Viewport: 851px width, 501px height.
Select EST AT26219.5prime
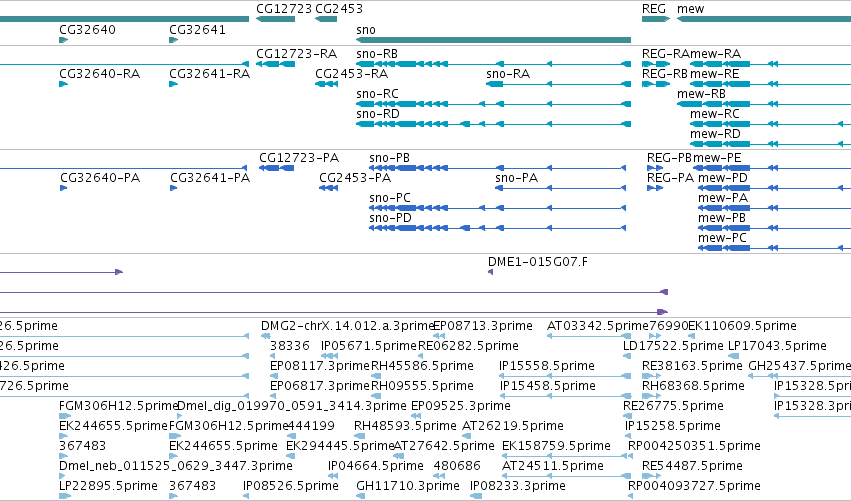pos(513,427)
